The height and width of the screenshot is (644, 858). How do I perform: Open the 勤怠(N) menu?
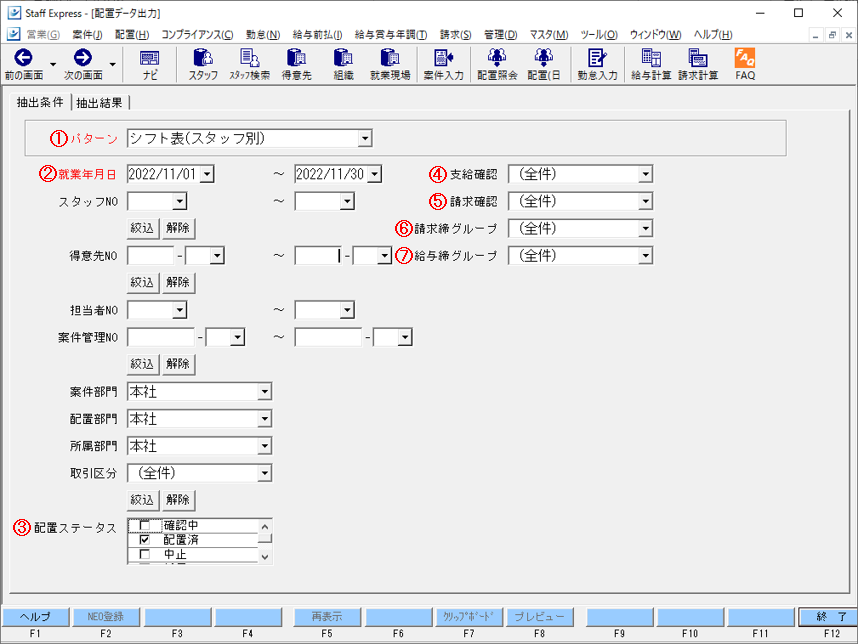263,34
